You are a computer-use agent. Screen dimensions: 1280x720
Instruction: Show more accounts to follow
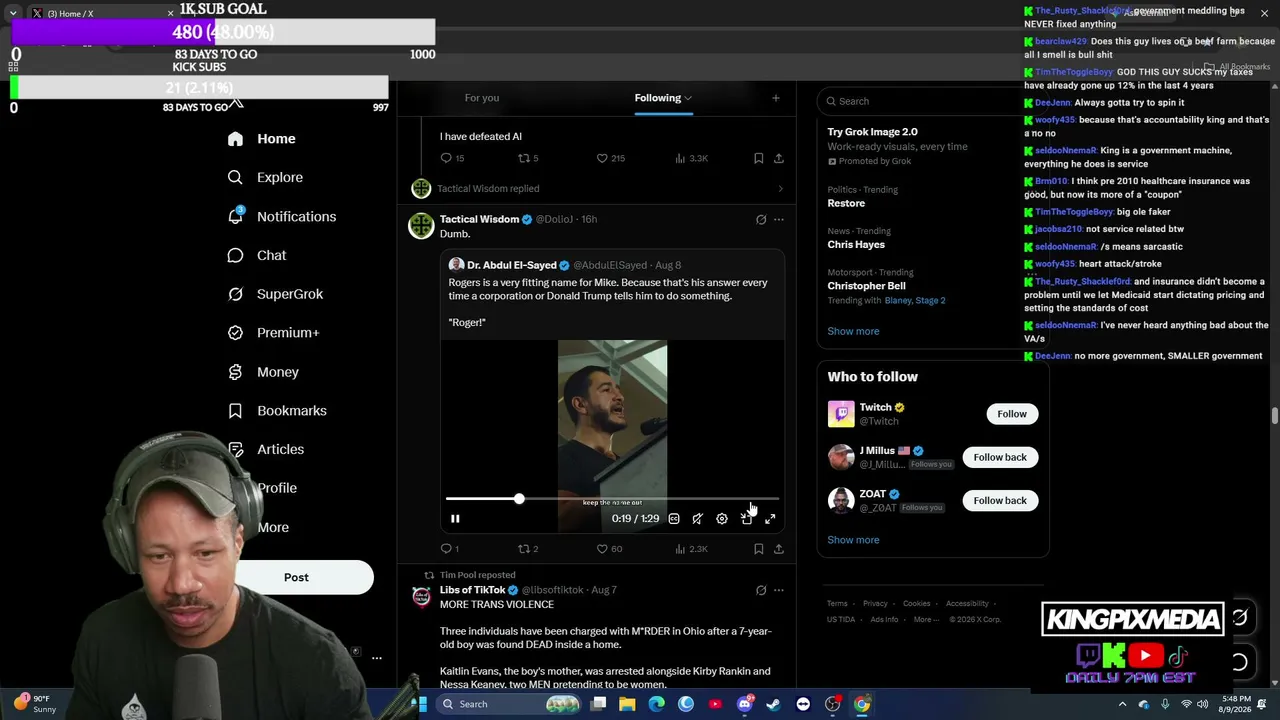[x=853, y=540]
